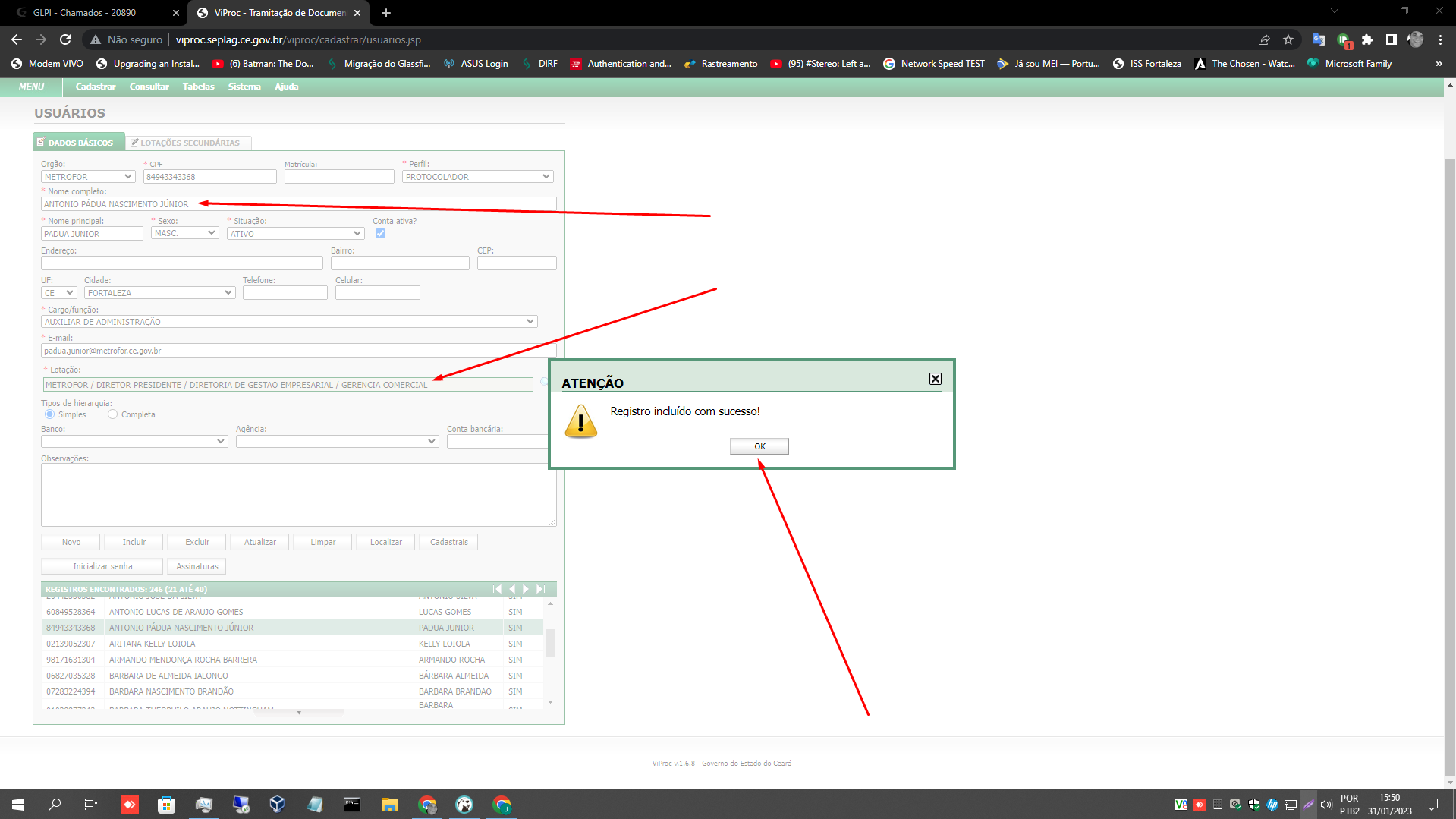Go to next page of records
This screenshot has width=1456, height=819.
click(x=526, y=589)
